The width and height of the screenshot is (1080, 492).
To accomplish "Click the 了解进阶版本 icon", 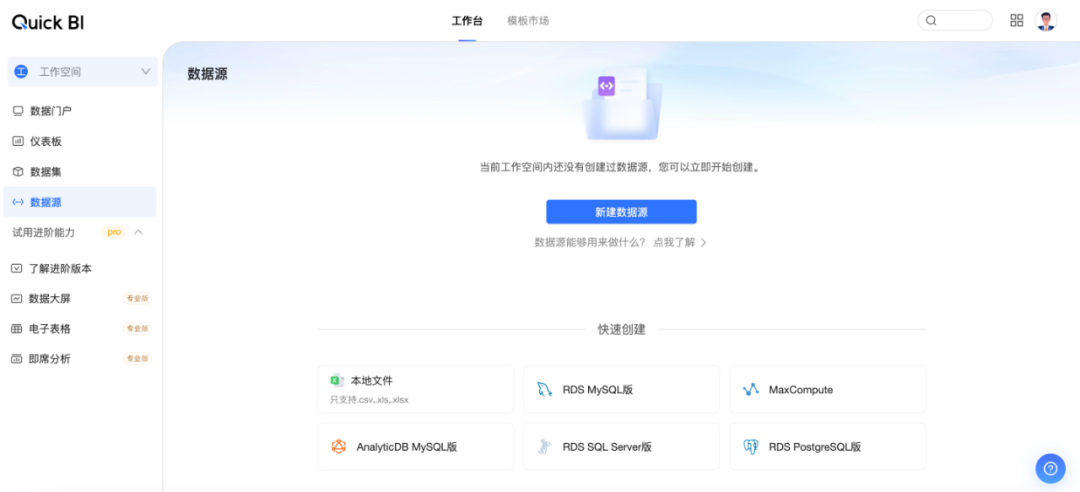I will 17,269.
